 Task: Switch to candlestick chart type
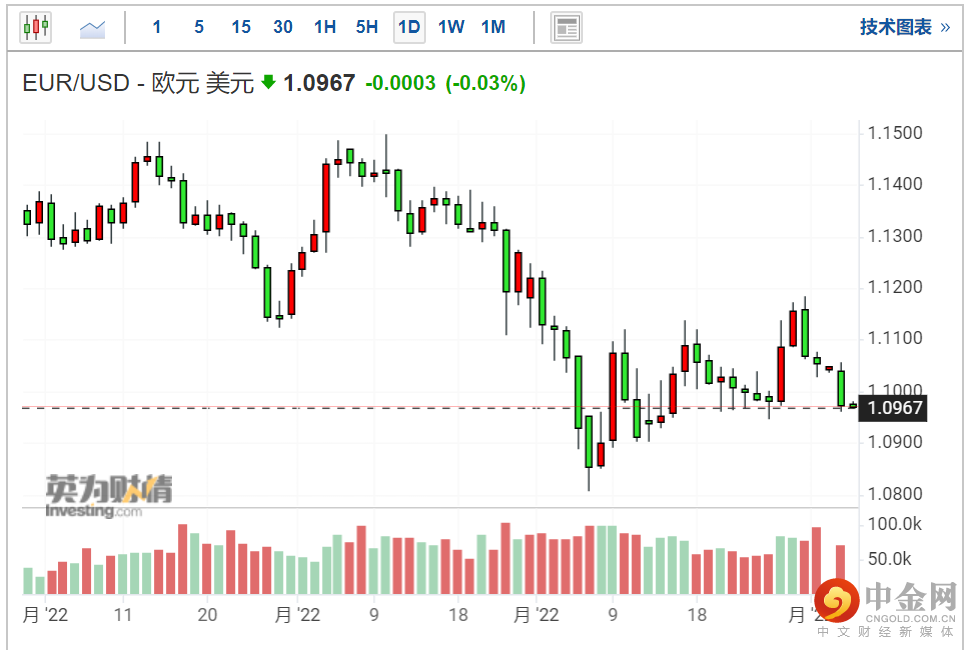(x=35, y=27)
